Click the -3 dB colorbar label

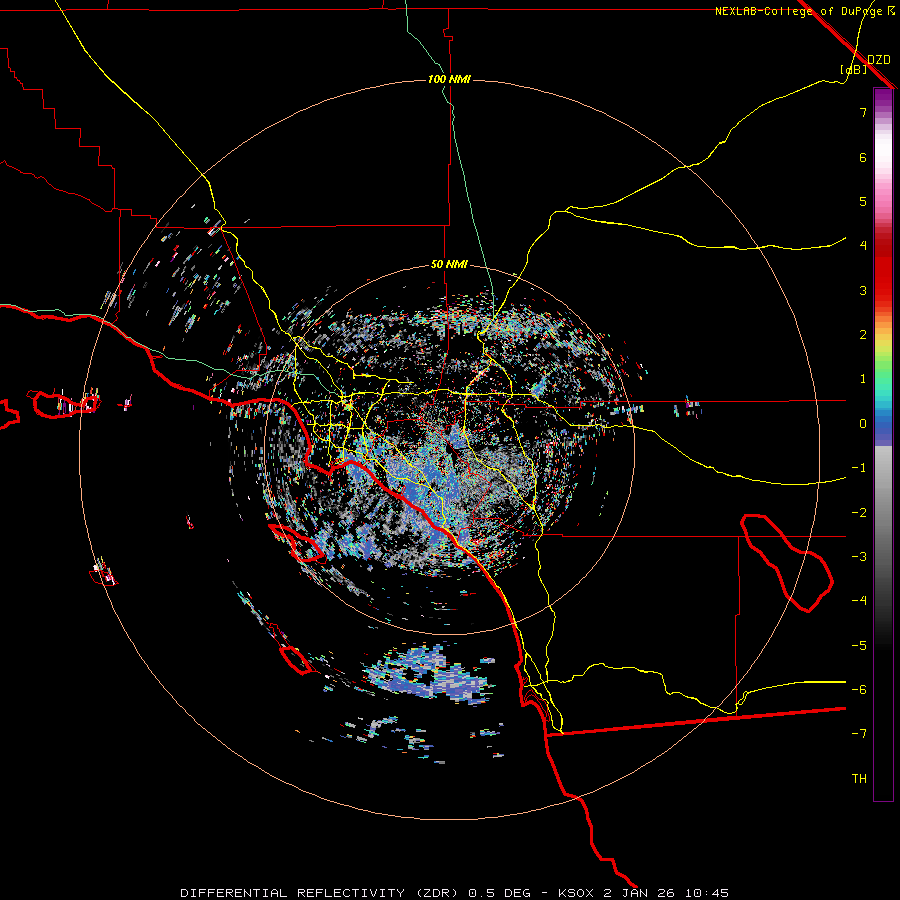[x=859, y=557]
